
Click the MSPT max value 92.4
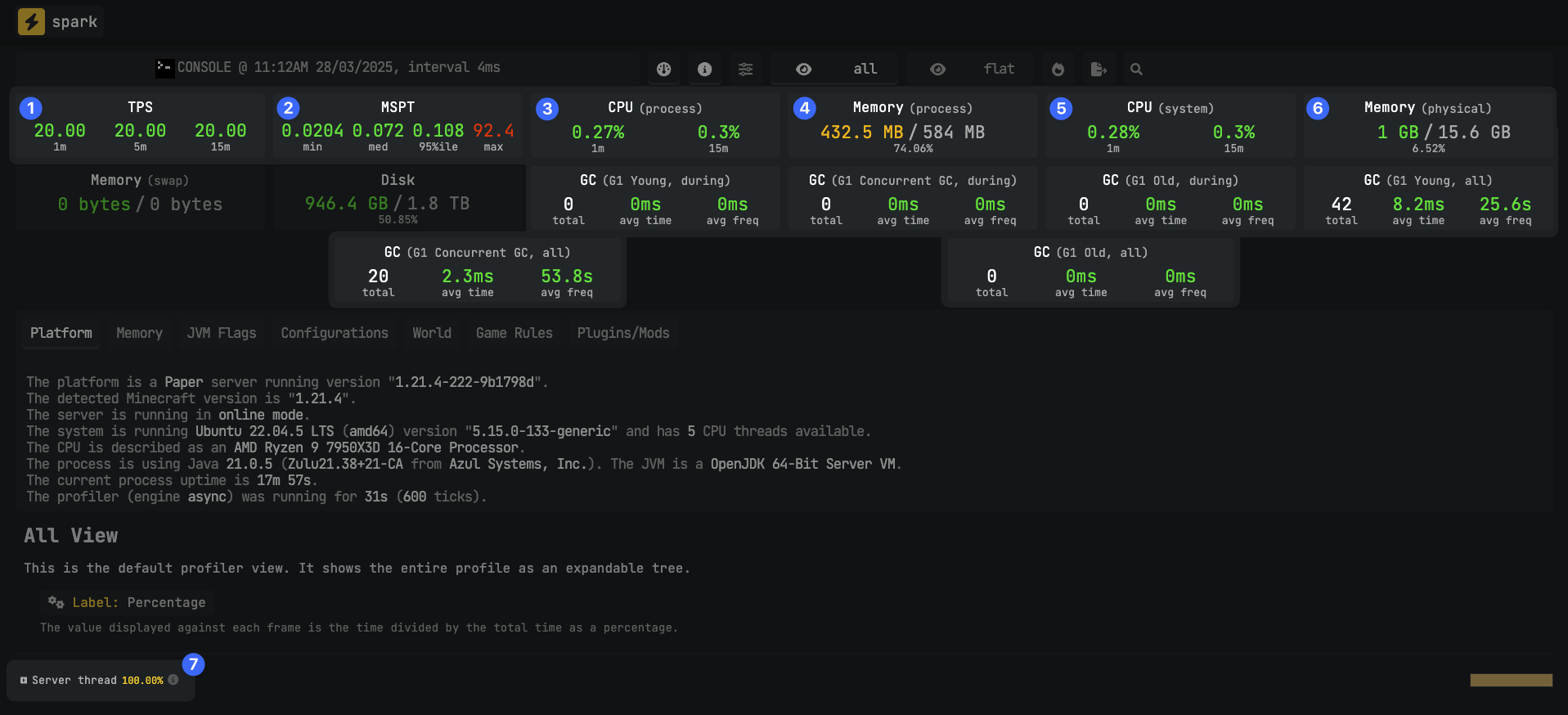click(493, 131)
